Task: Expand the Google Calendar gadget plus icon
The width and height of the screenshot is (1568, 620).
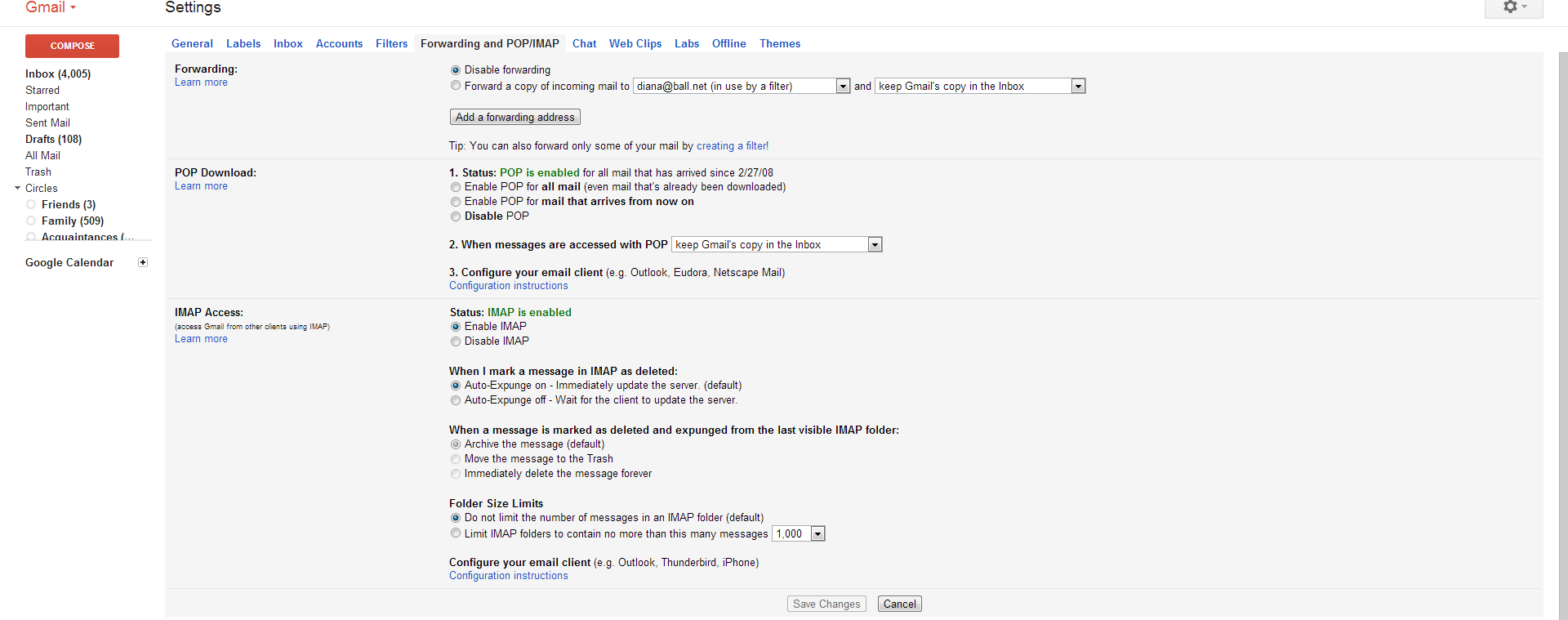Action: click(x=143, y=262)
